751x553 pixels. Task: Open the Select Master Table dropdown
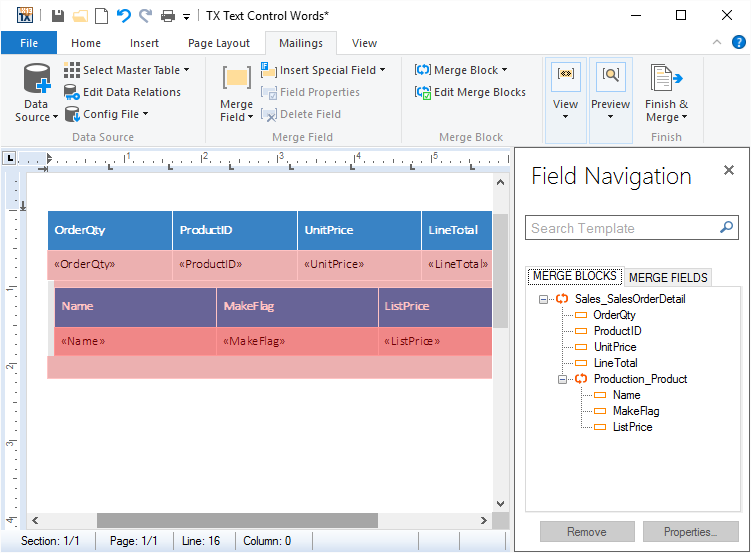coord(127,70)
